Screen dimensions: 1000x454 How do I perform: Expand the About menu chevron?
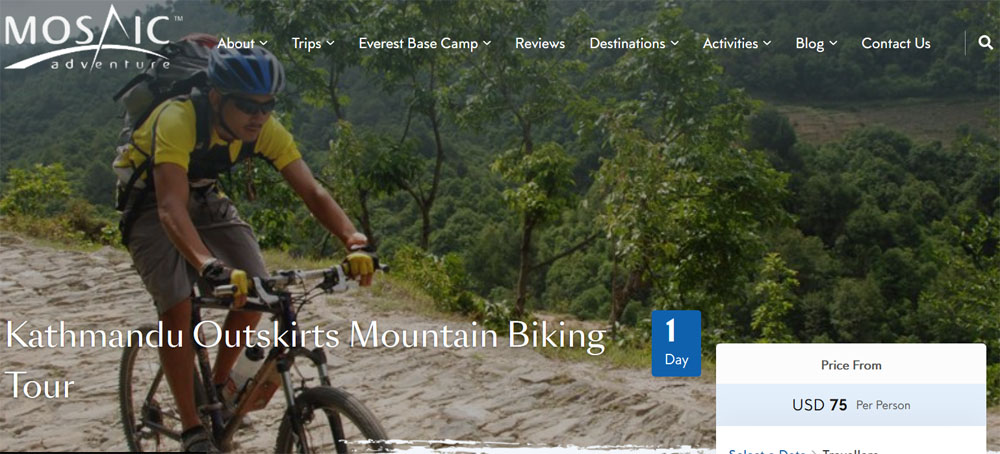coord(263,43)
